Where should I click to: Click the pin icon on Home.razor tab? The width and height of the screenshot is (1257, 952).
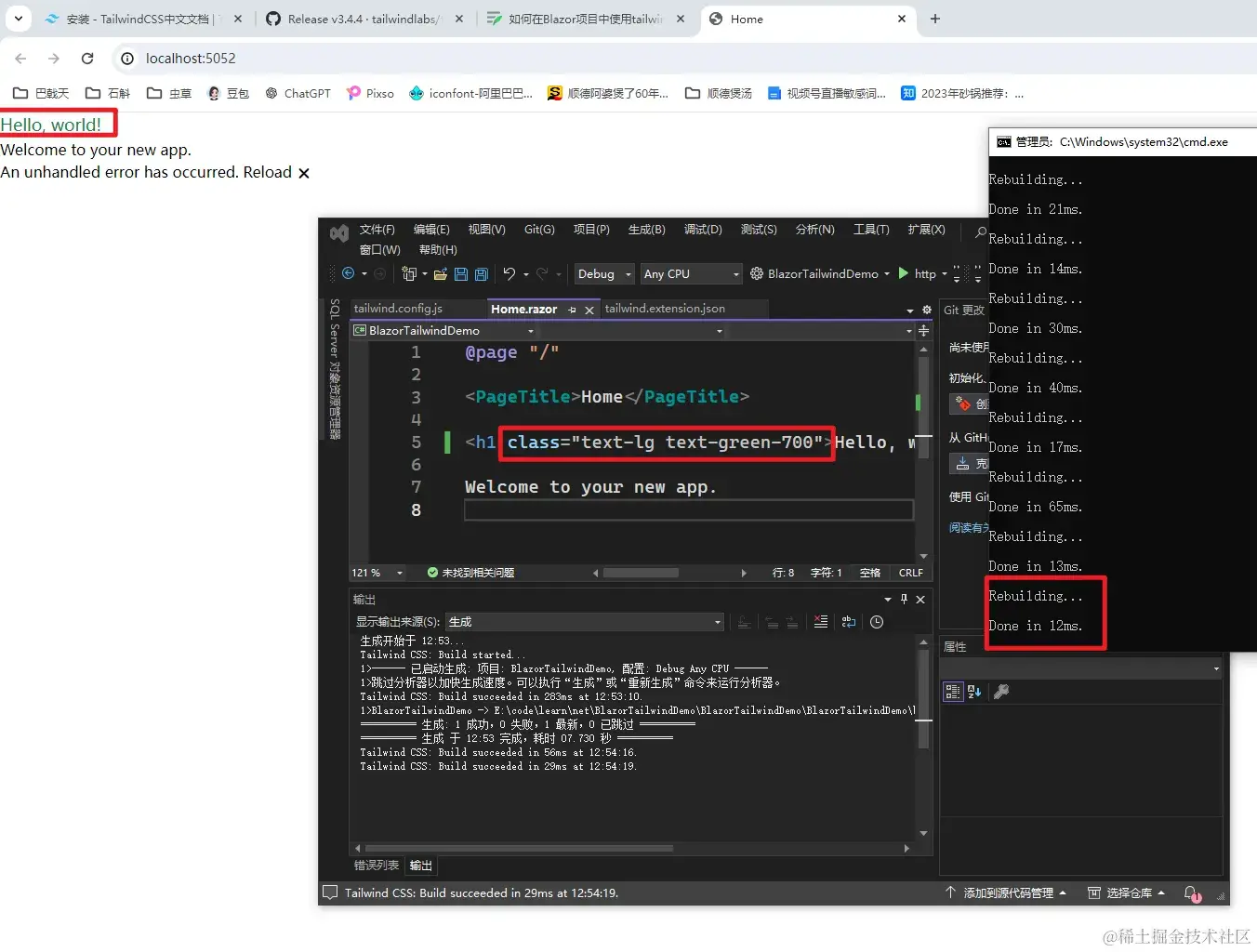[x=572, y=310]
